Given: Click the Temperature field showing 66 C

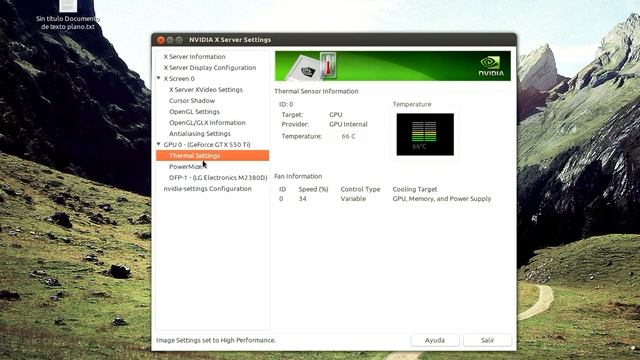Looking at the screenshot, I should click(x=348, y=136).
